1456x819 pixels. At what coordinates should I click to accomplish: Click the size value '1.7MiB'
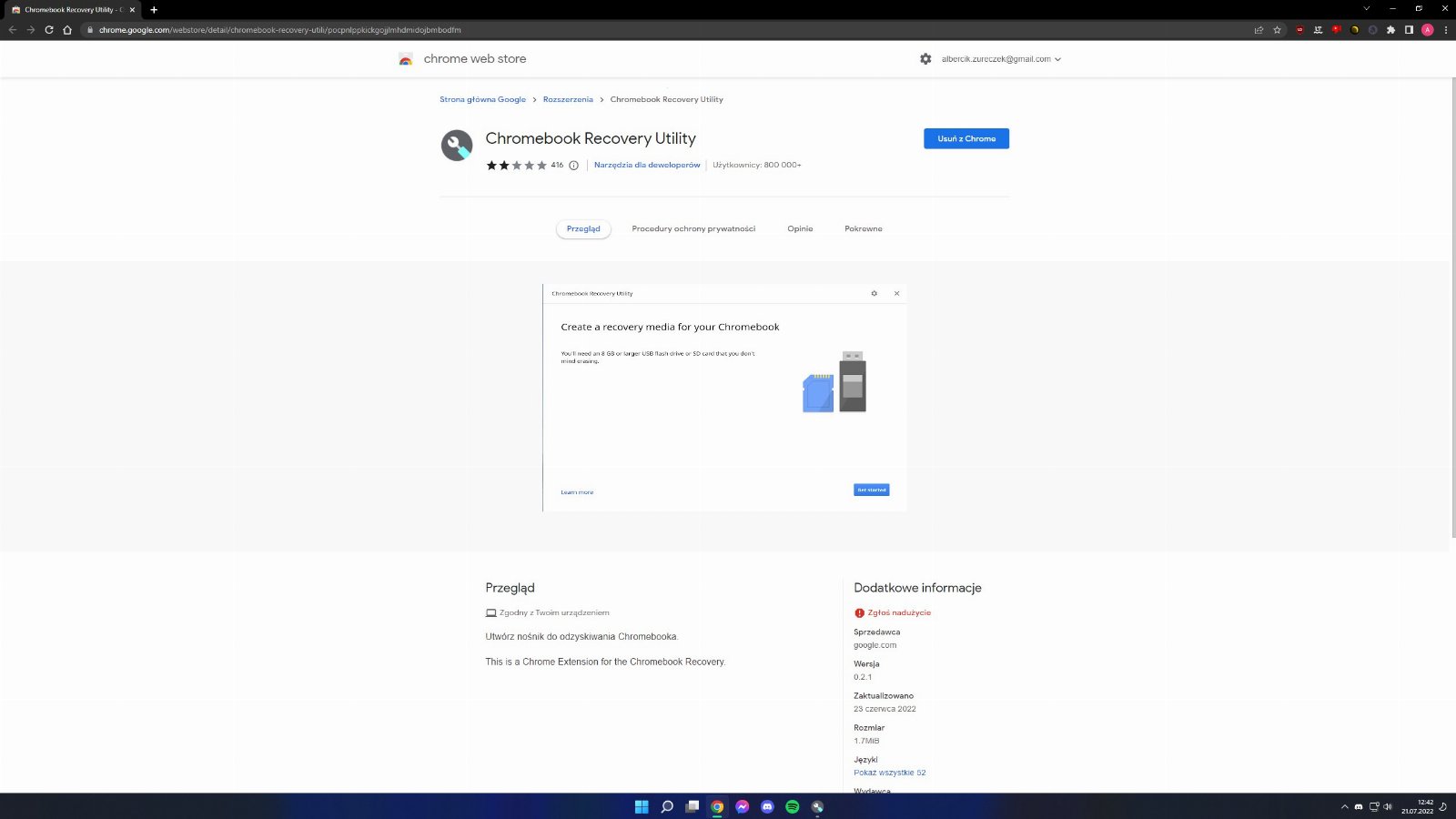866,741
